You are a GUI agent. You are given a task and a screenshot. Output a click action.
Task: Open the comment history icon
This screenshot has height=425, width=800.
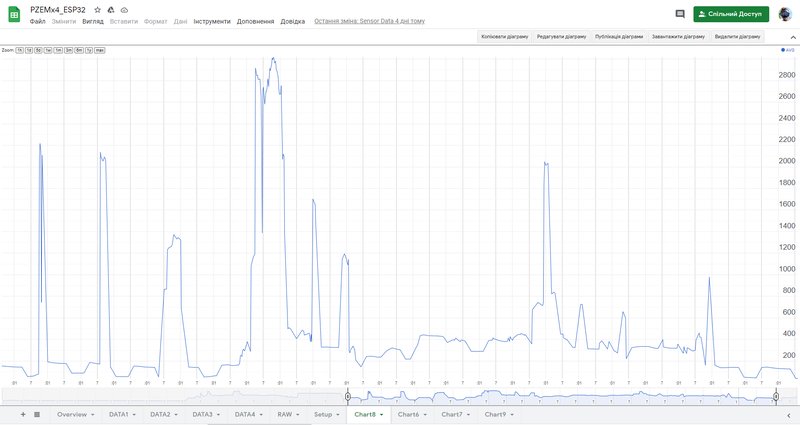pyautogui.click(x=680, y=14)
